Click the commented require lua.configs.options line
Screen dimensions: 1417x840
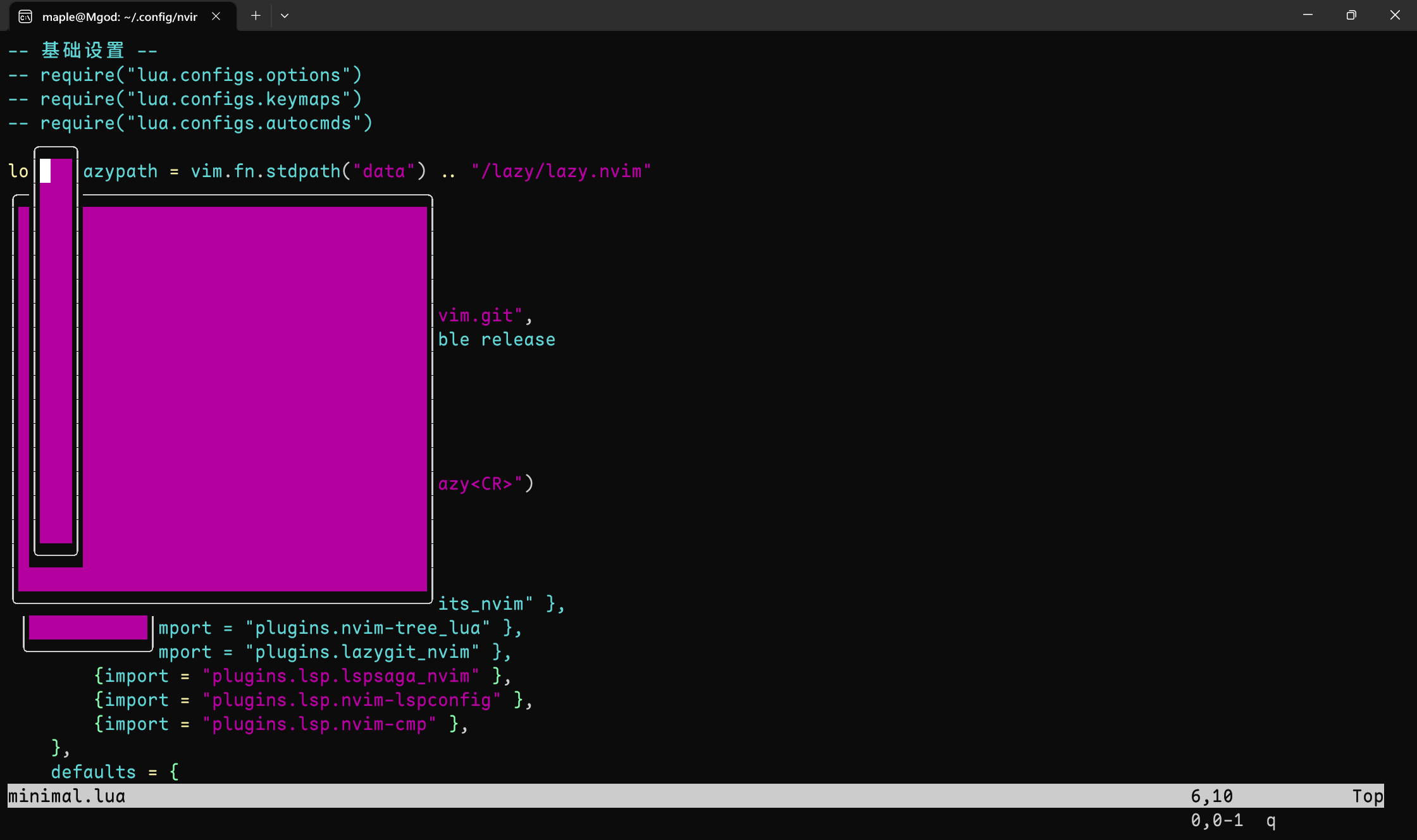coord(187,75)
